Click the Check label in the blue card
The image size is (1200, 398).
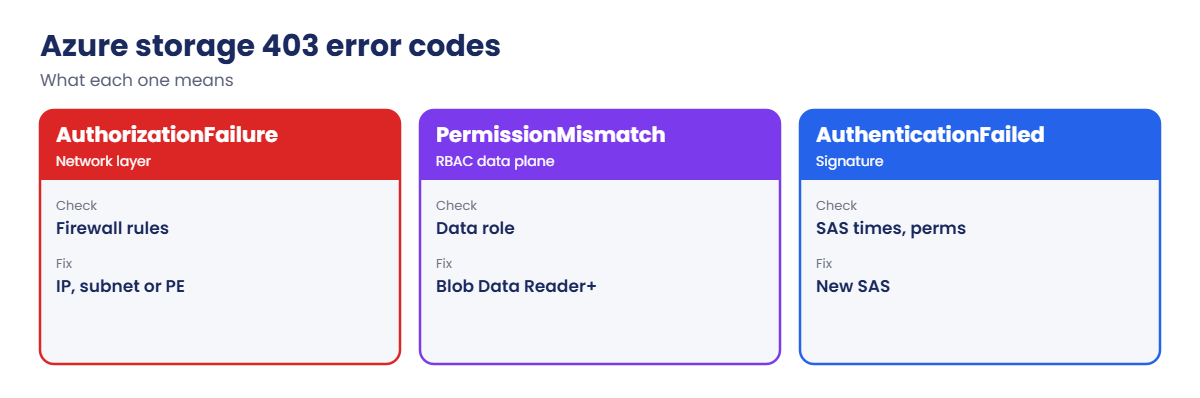click(x=836, y=206)
